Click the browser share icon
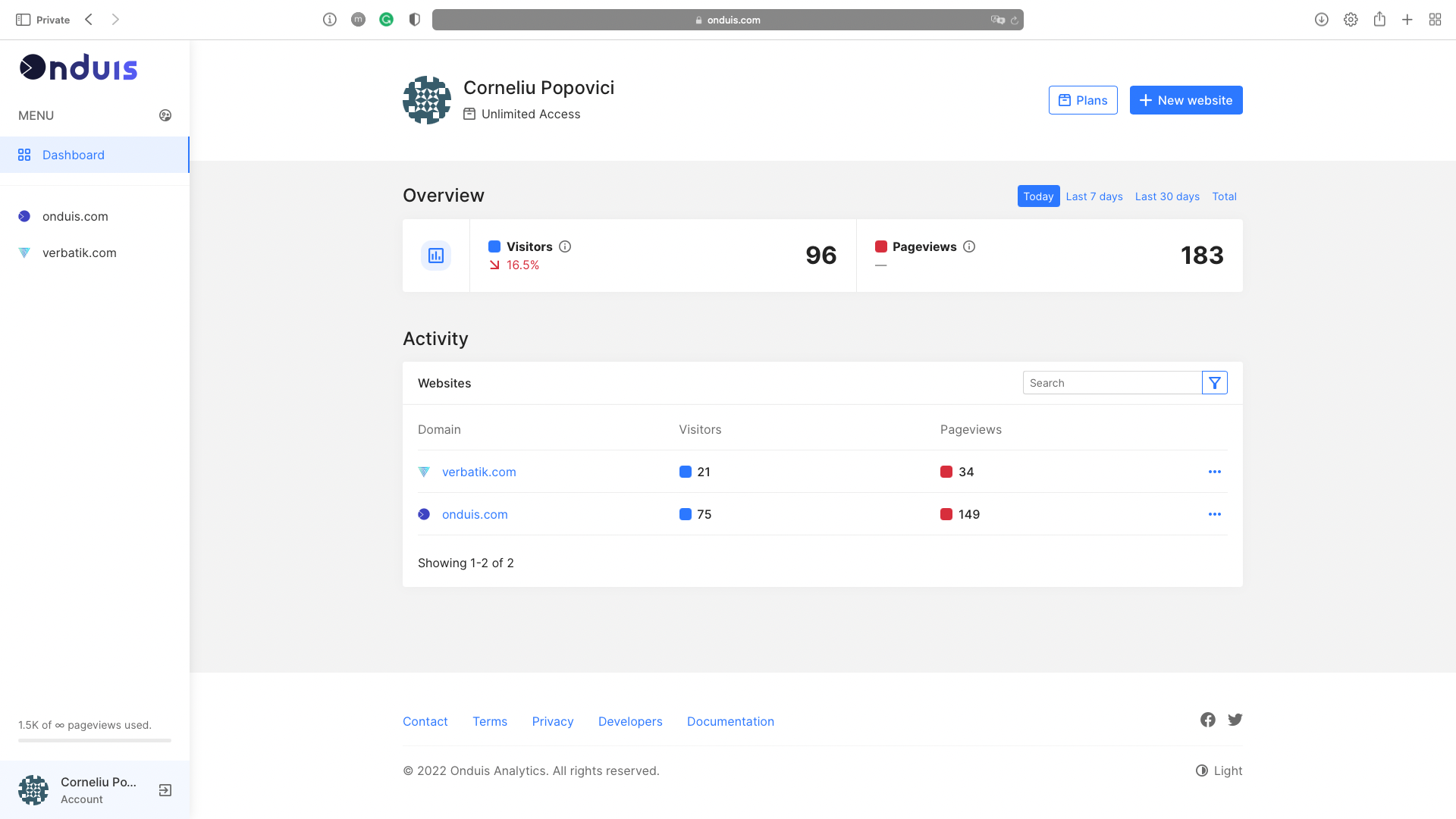This screenshot has width=1456, height=819. (1379, 19)
